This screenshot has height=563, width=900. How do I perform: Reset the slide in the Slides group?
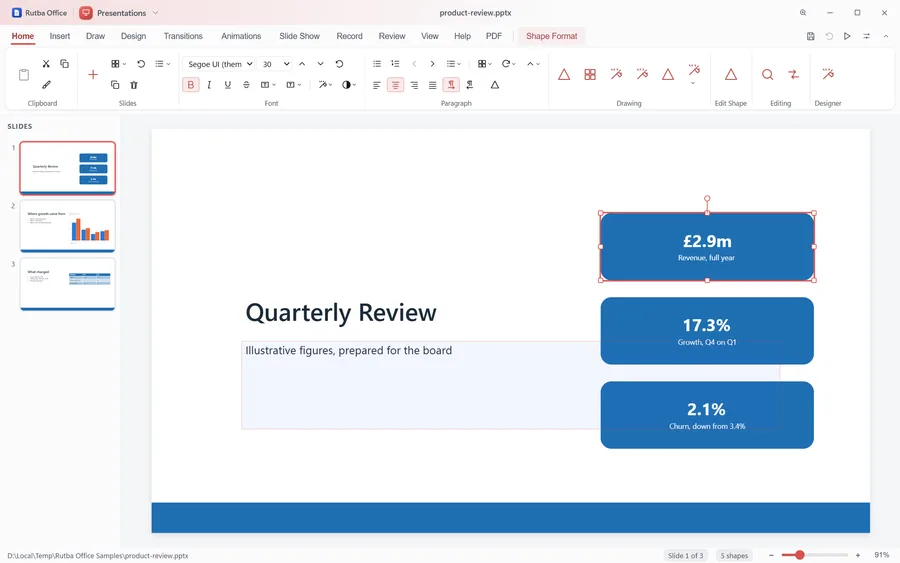(141, 64)
